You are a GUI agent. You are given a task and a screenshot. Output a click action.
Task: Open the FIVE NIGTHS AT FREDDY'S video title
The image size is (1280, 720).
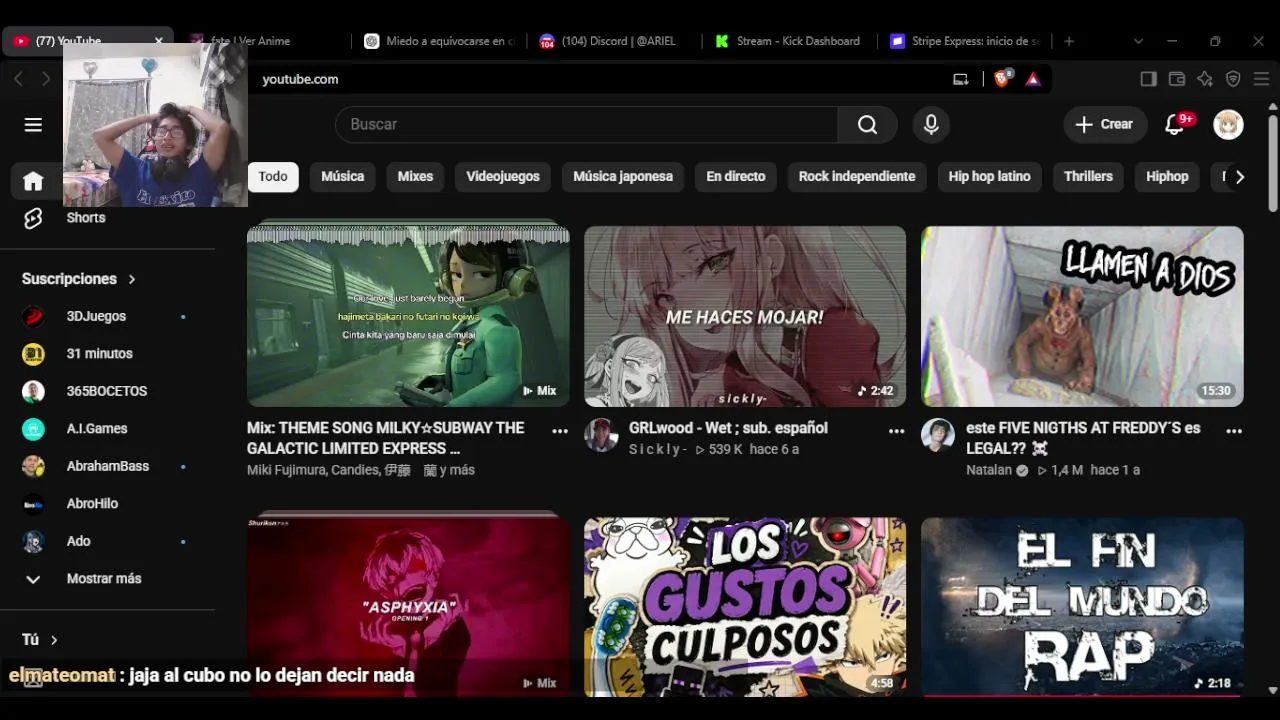(1083, 438)
